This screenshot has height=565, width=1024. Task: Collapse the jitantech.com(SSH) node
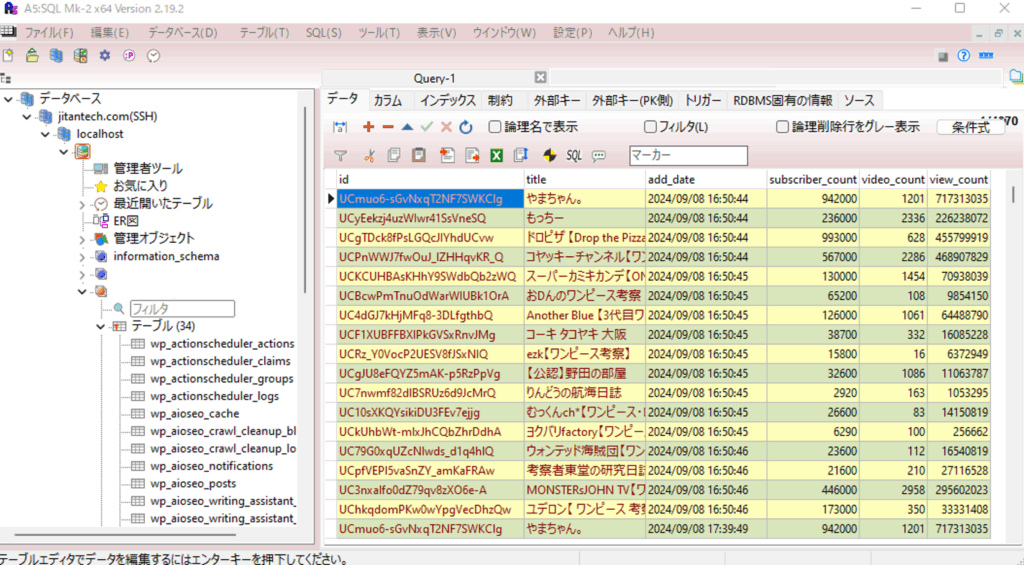point(27,117)
